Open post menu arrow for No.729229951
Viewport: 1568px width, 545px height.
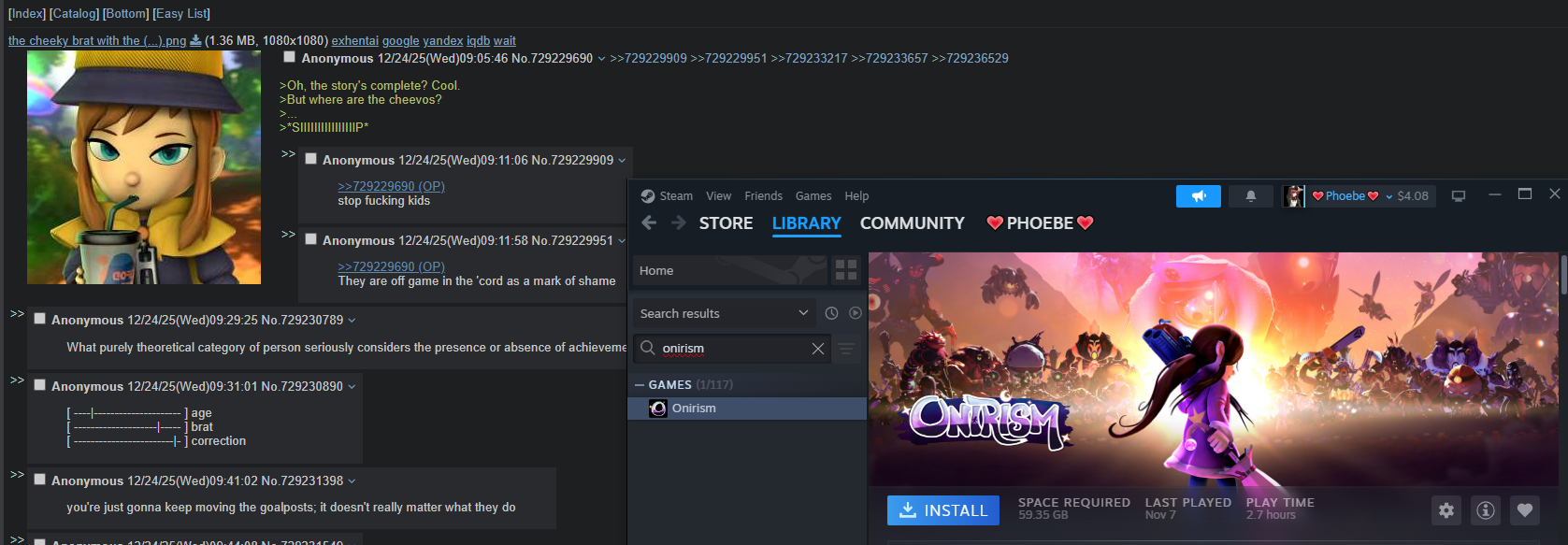[622, 241]
